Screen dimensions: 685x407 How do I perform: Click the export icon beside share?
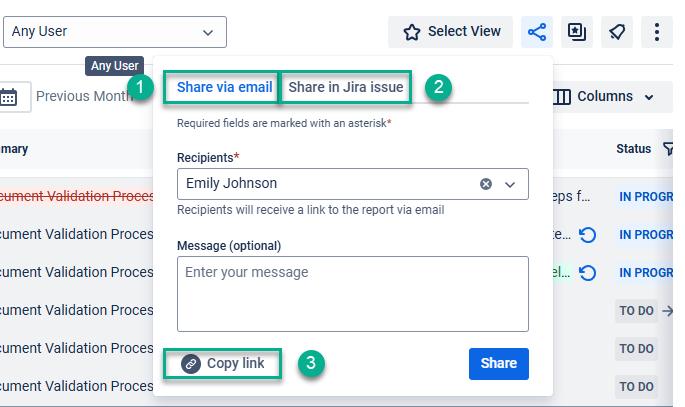577,32
